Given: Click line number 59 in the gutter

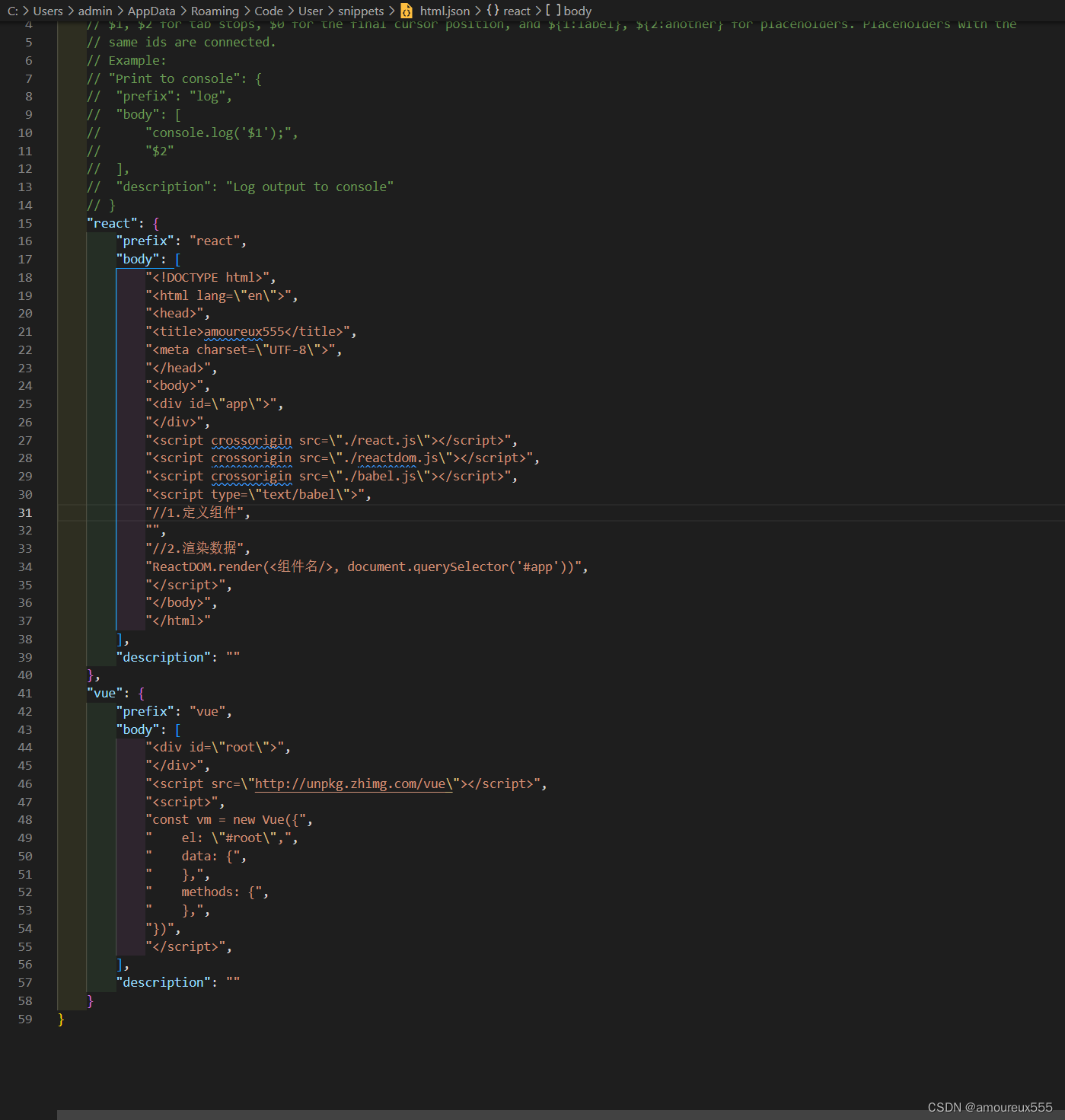Looking at the screenshot, I should pos(25,1019).
